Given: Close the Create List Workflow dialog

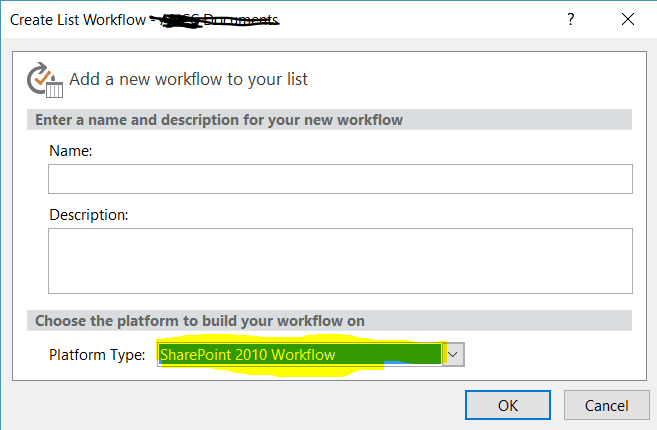Looking at the screenshot, I should click(x=628, y=19).
